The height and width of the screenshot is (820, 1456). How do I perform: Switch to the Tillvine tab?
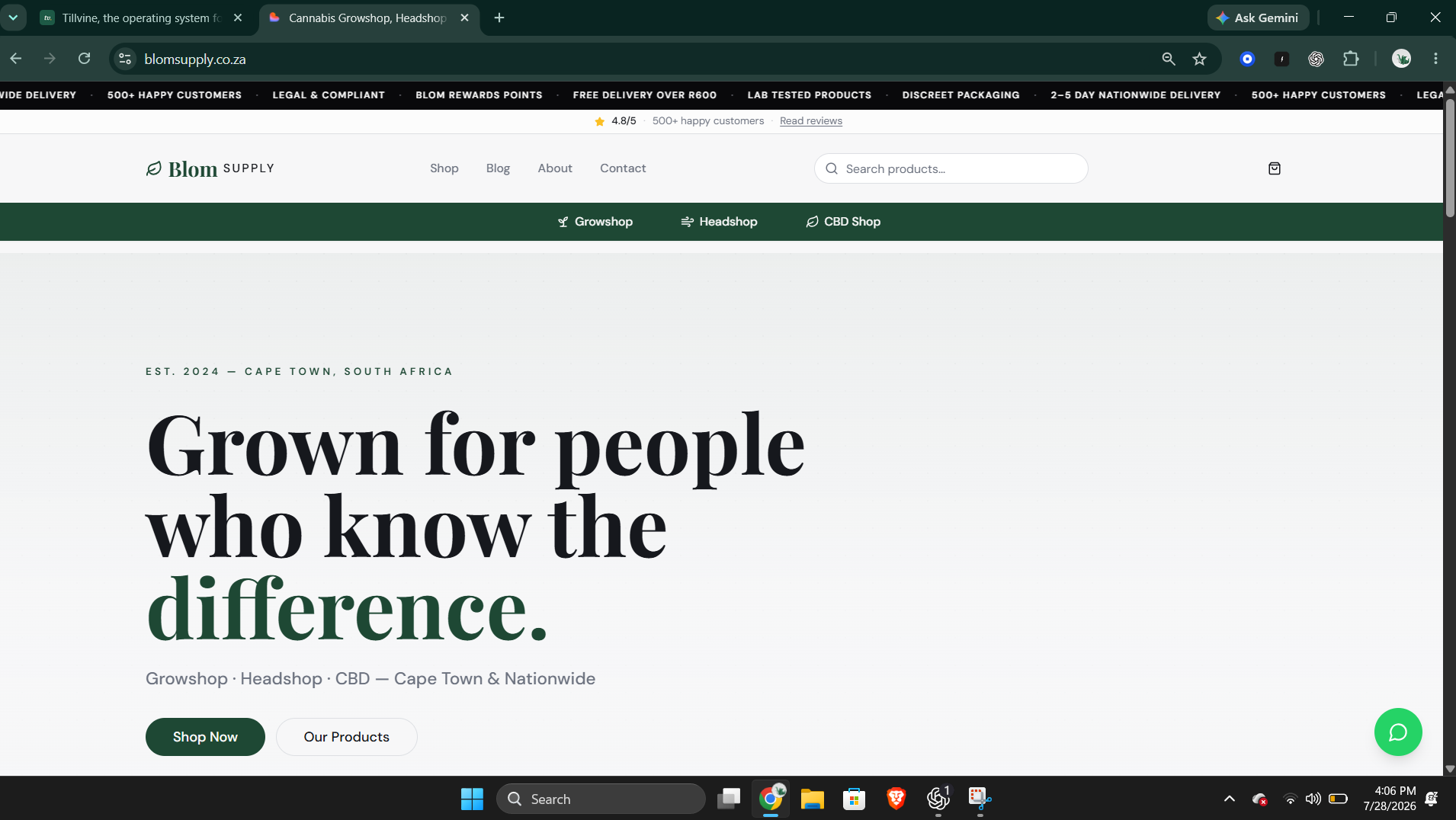(x=142, y=18)
